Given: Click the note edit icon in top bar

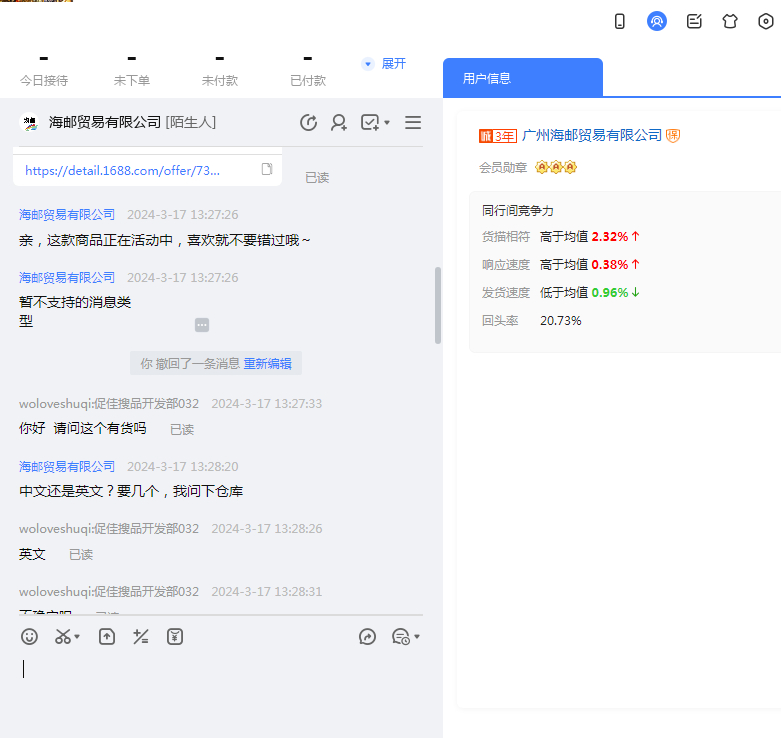Looking at the screenshot, I should pyautogui.click(x=694, y=21).
